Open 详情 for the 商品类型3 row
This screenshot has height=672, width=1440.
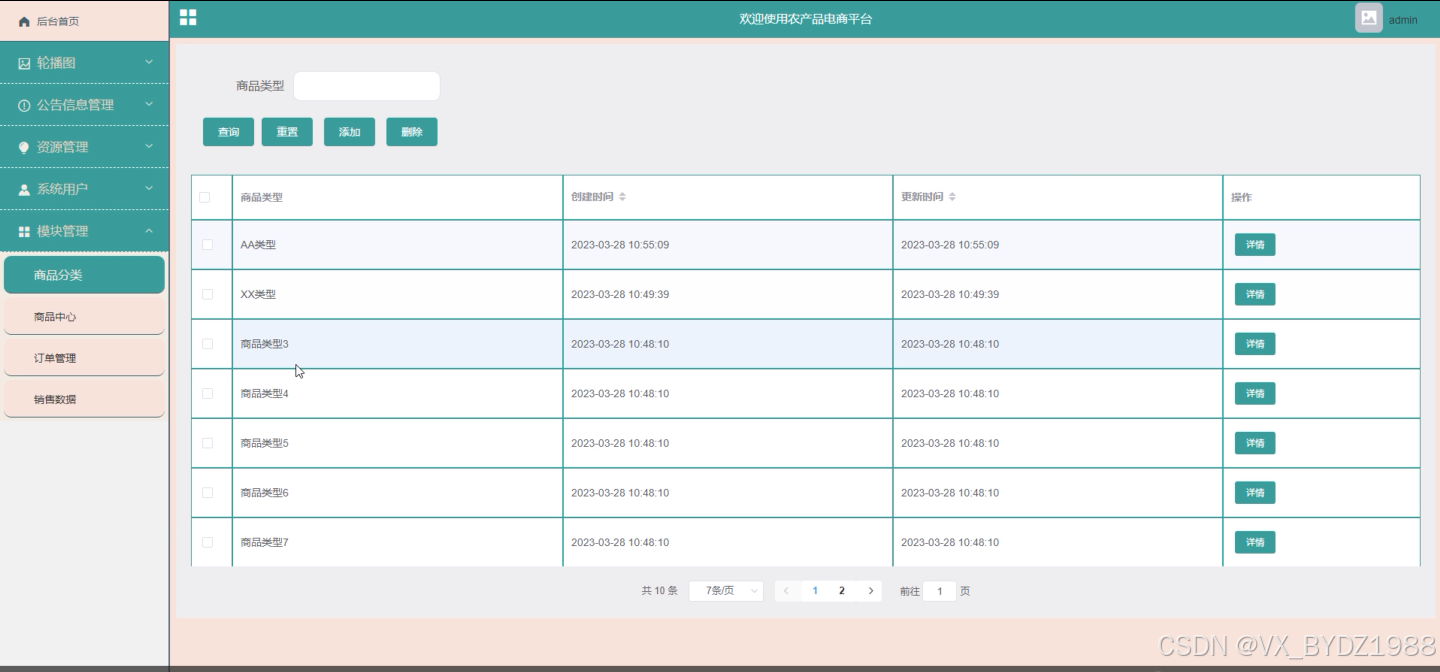(x=1255, y=344)
